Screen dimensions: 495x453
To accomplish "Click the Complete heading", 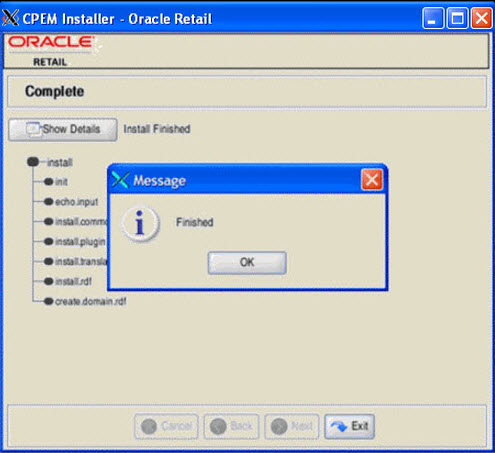I will 55,91.
